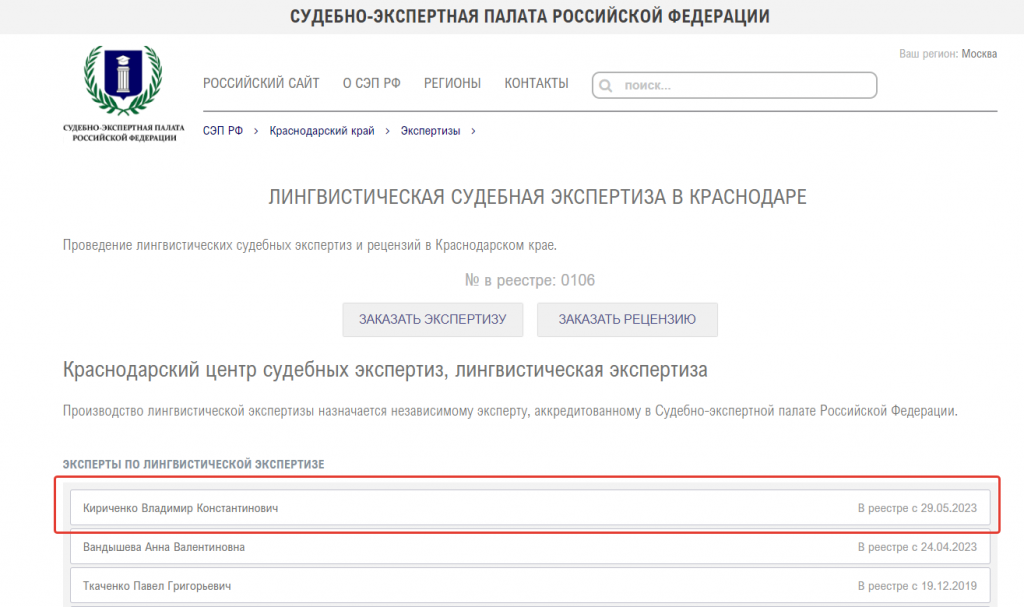The image size is (1024, 607).
Task: Click ЗАКАЗАТЬ РЕЦЕНЗИЮ button
Action: coord(627,320)
